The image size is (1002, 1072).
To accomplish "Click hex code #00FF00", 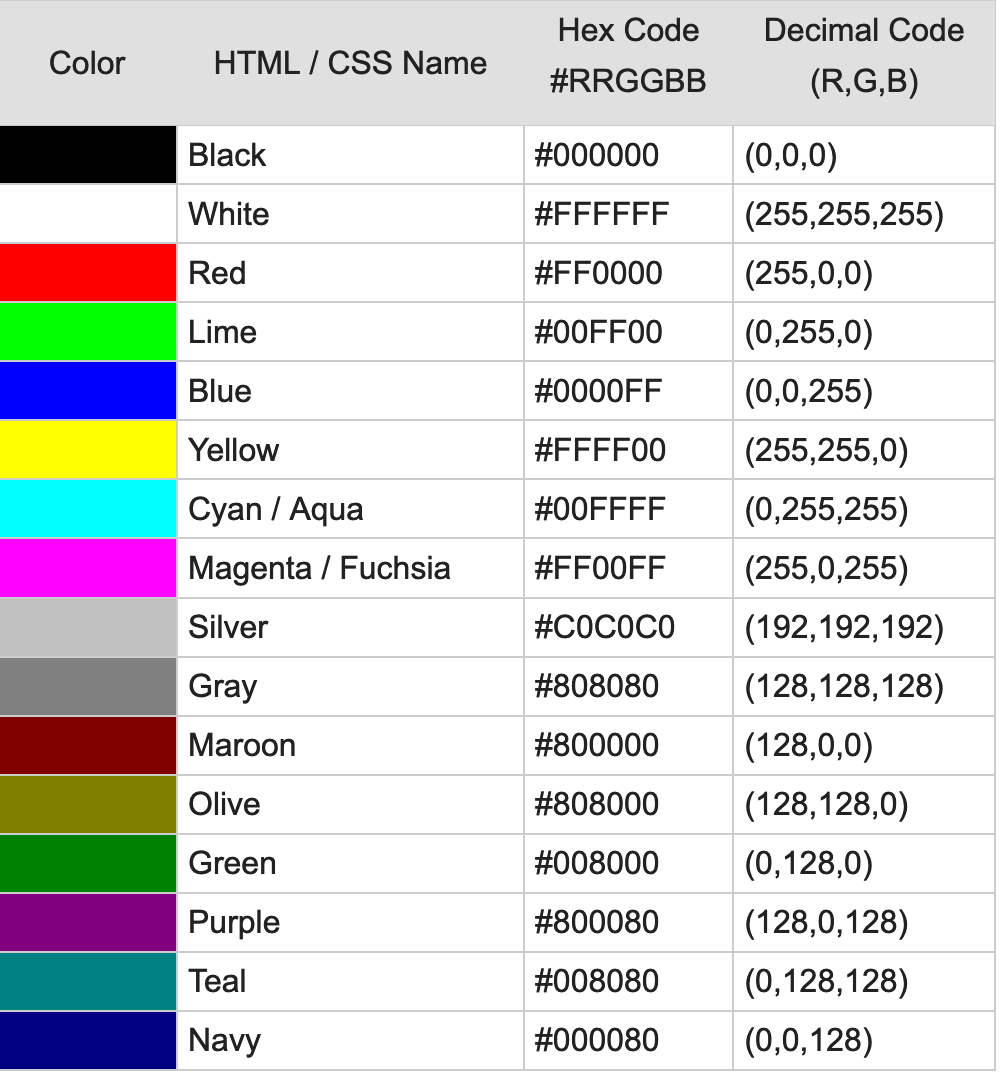I will point(598,332).
